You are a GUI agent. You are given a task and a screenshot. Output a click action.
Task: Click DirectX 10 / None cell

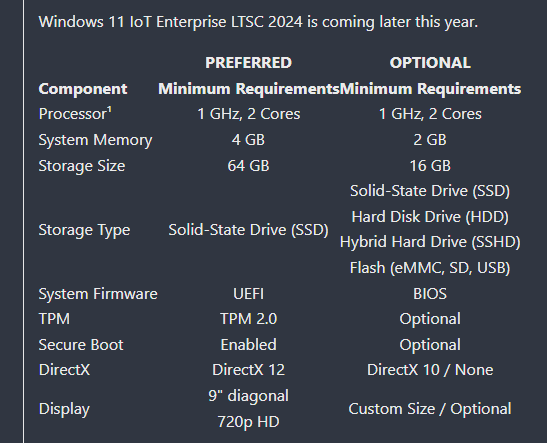point(430,370)
